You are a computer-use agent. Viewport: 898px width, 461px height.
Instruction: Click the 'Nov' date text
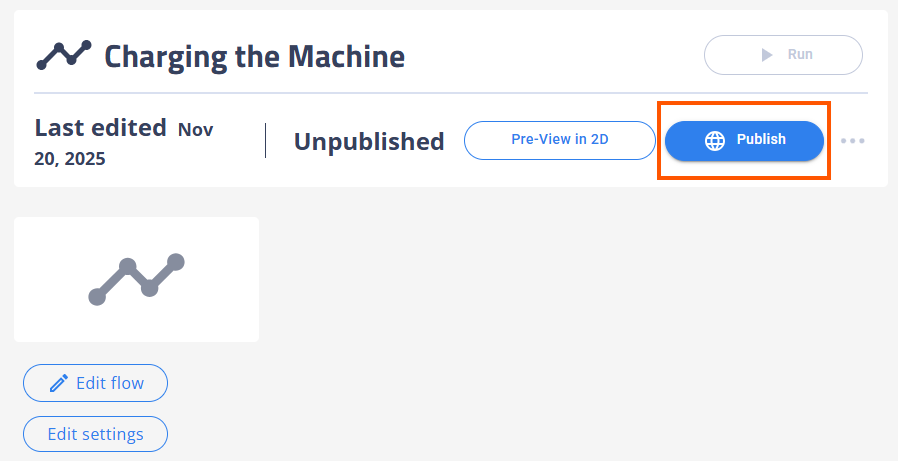click(x=195, y=129)
